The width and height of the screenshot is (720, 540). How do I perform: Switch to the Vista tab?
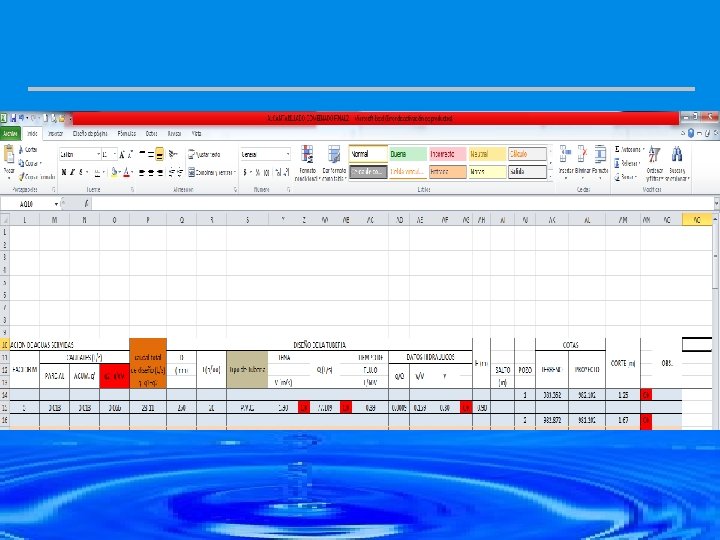[x=197, y=134]
